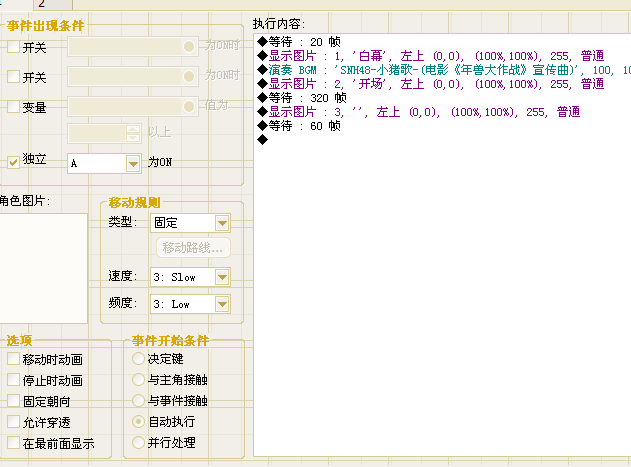The image size is (631, 467).
Task: Click the 角色图片 graphic box
Action: [43, 268]
